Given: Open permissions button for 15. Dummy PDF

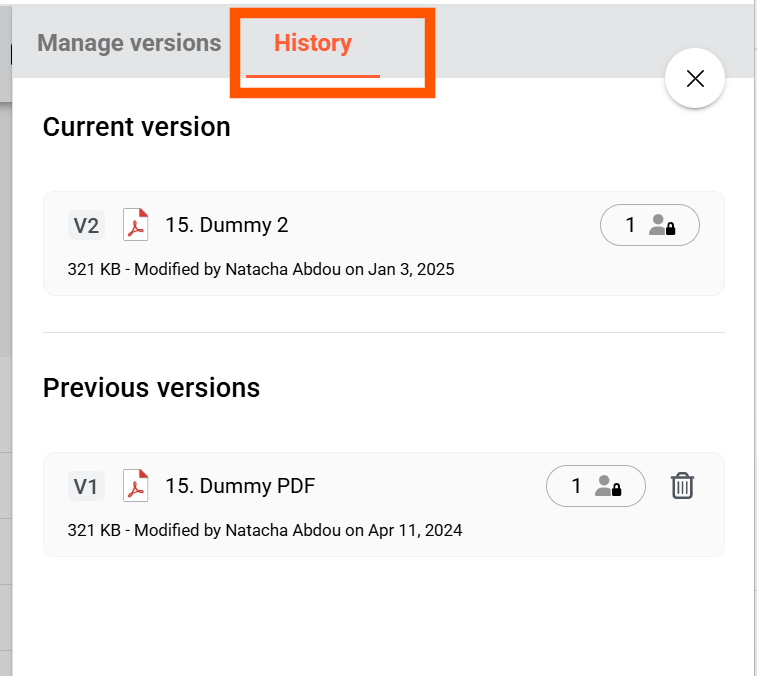Looking at the screenshot, I should point(595,487).
